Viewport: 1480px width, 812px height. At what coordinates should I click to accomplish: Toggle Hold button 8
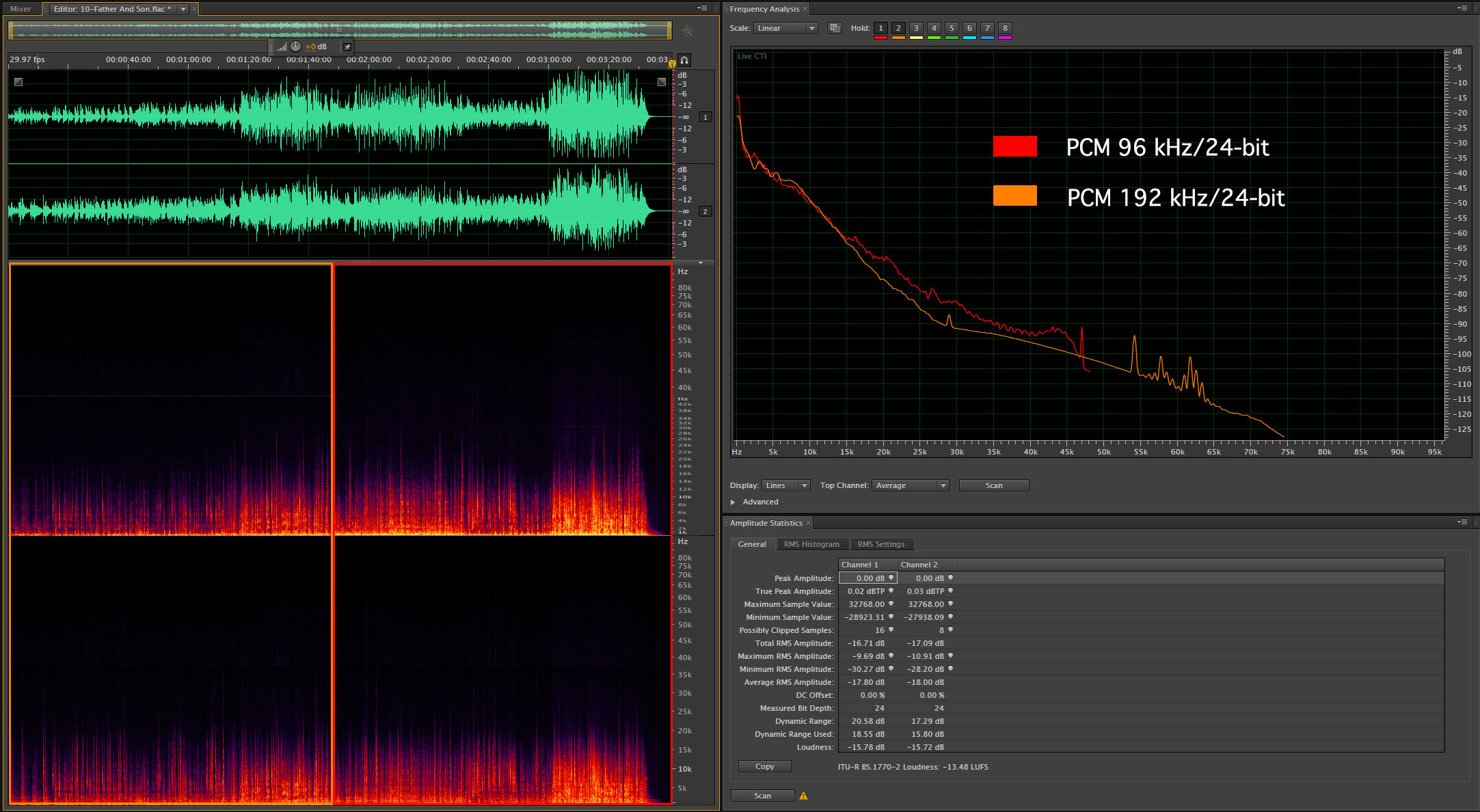coord(1005,28)
